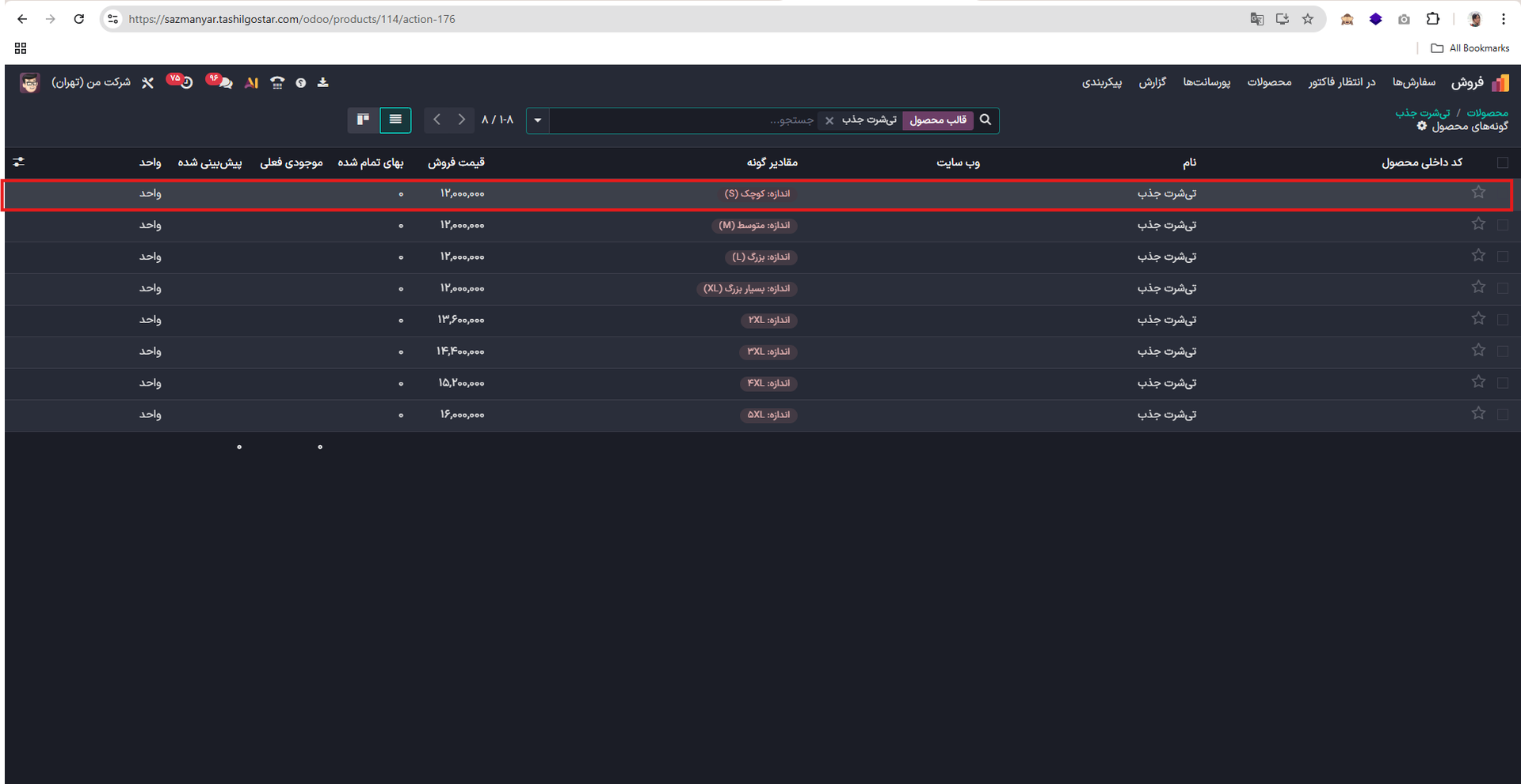This screenshot has height=784, width=1521.
Task: Click the اندازه: 3XL variant tag
Action: [768, 352]
